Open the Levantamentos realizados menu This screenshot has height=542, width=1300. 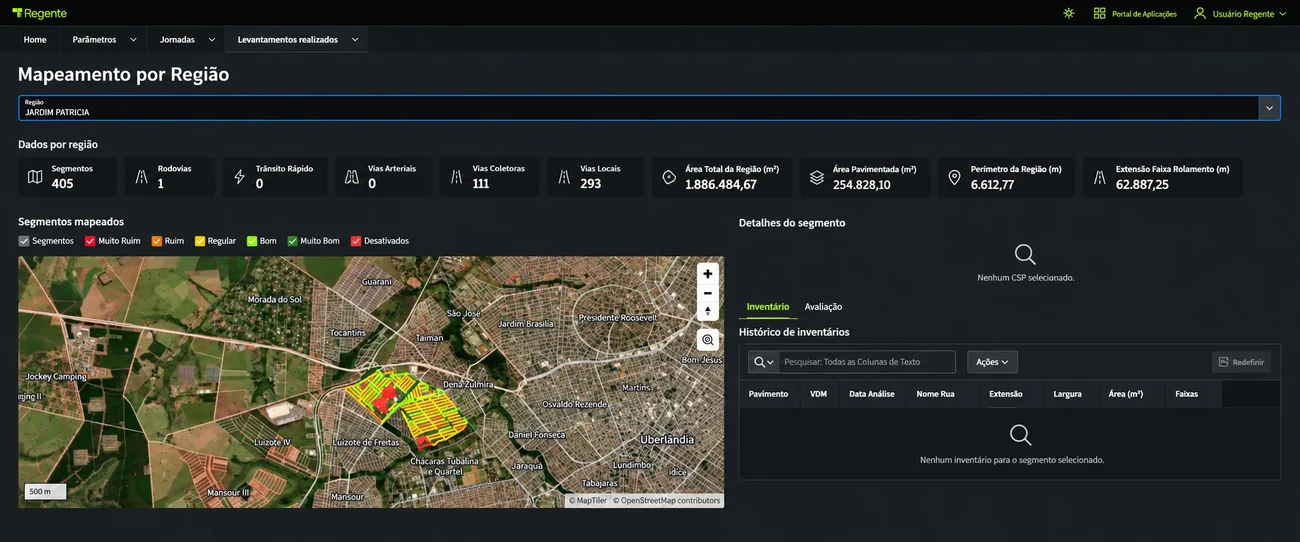pyautogui.click(x=287, y=40)
